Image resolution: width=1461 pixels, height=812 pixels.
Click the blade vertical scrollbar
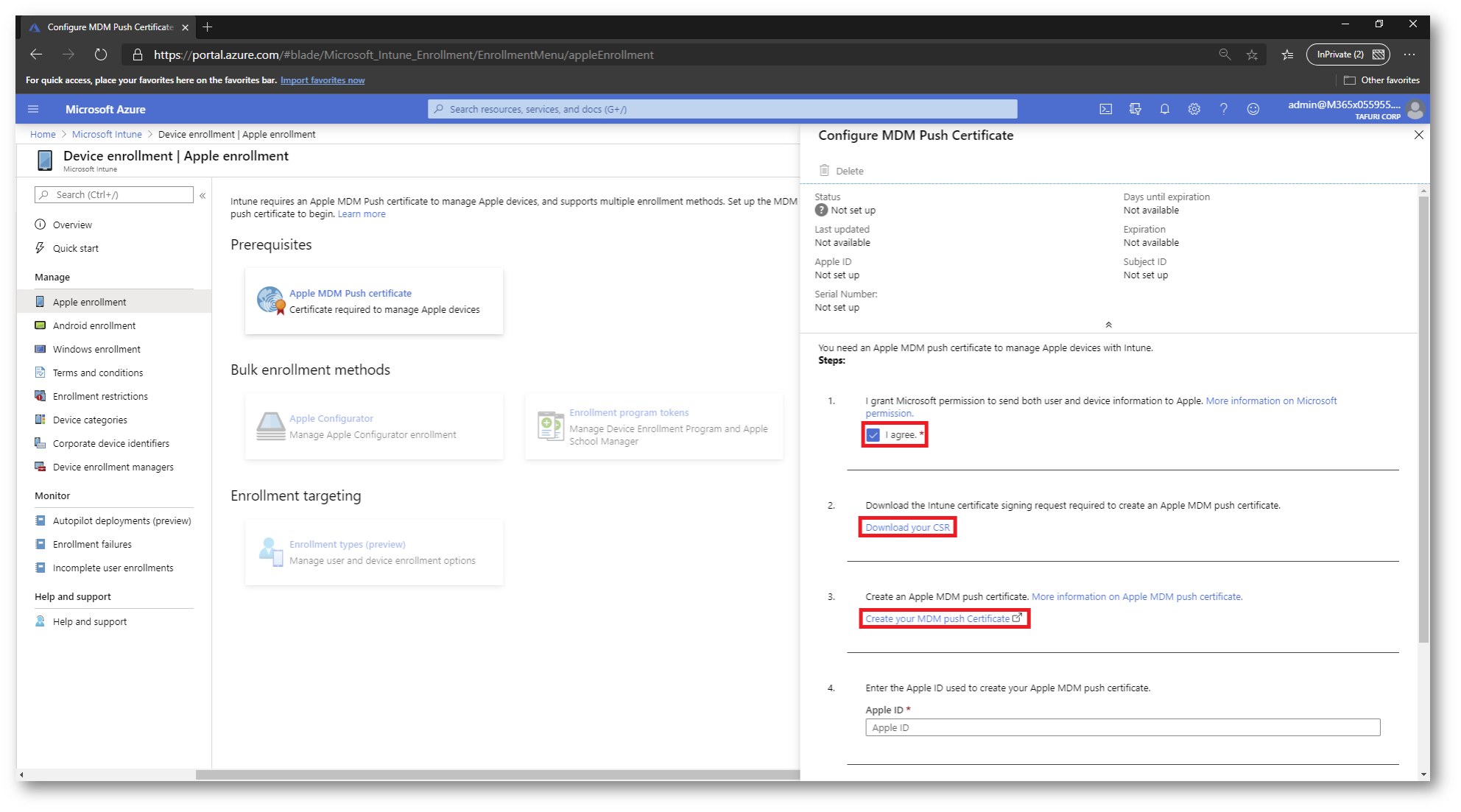tap(1423, 420)
